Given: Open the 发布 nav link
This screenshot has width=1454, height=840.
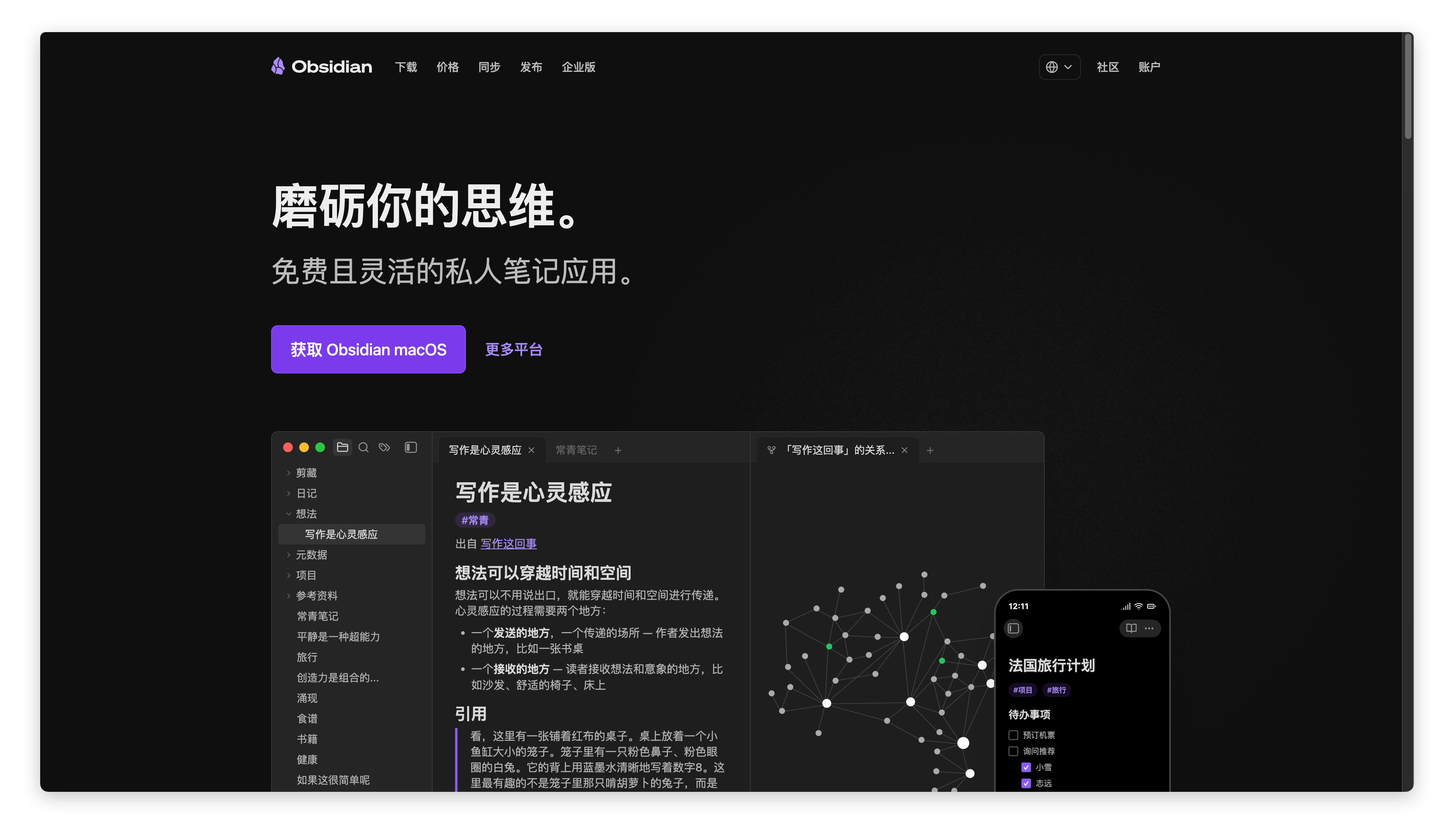Looking at the screenshot, I should [x=530, y=67].
